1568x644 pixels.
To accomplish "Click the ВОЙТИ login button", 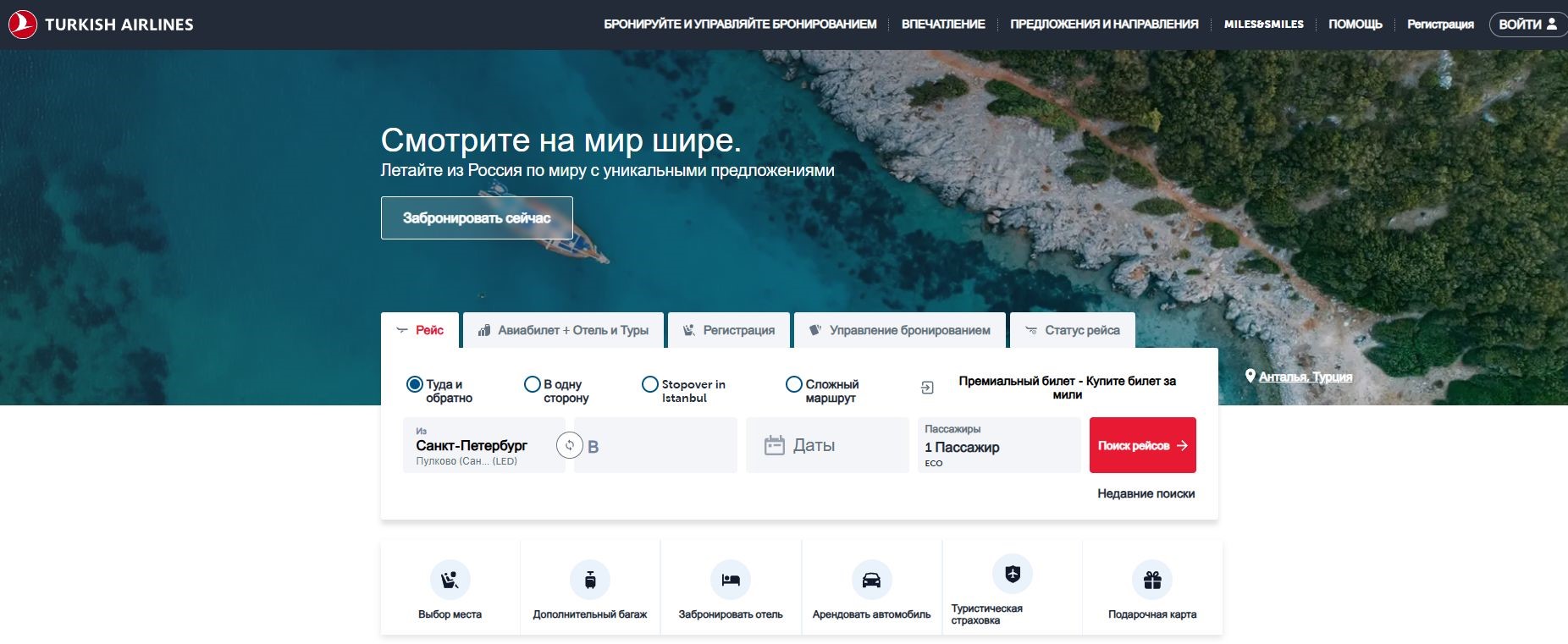I will pos(1528,25).
